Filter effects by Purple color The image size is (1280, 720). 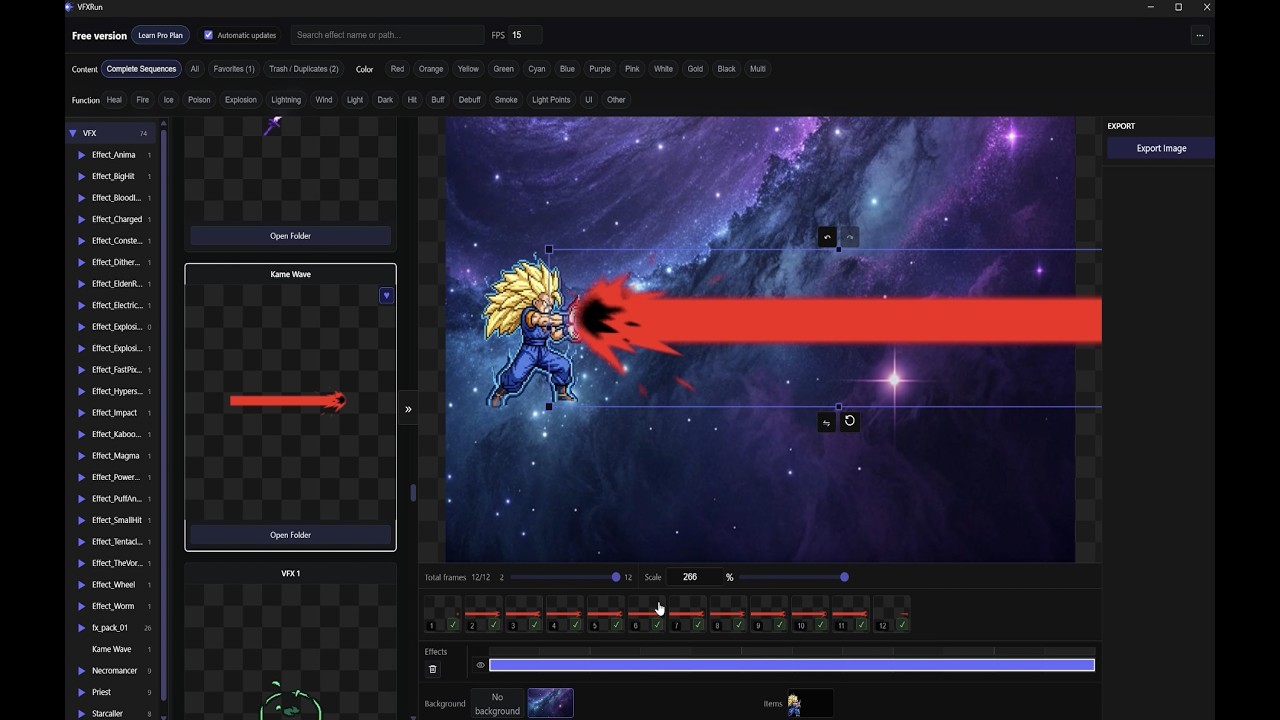[600, 69]
